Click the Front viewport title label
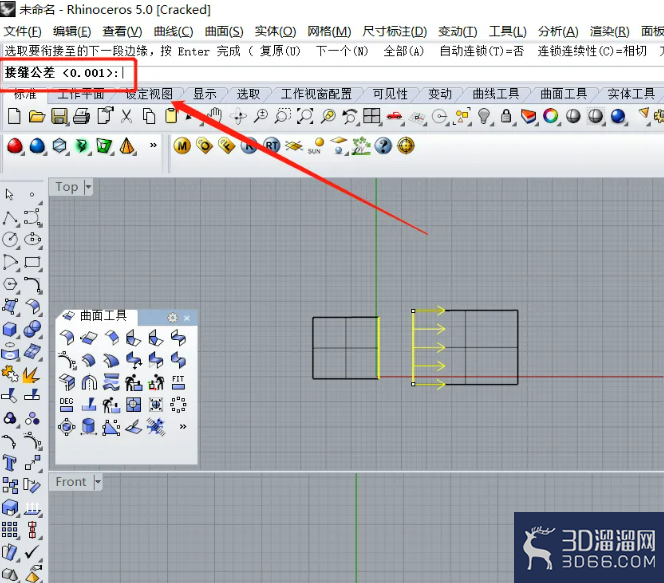The height and width of the screenshot is (583, 664). click(x=71, y=482)
